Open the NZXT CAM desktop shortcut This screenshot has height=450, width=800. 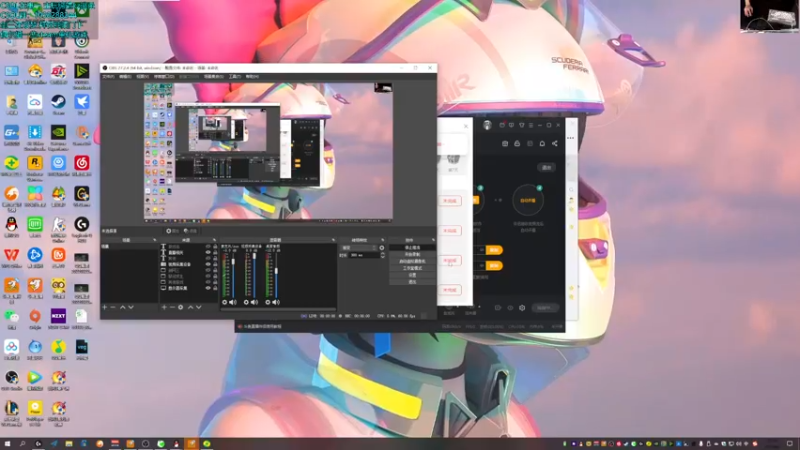[x=58, y=317]
